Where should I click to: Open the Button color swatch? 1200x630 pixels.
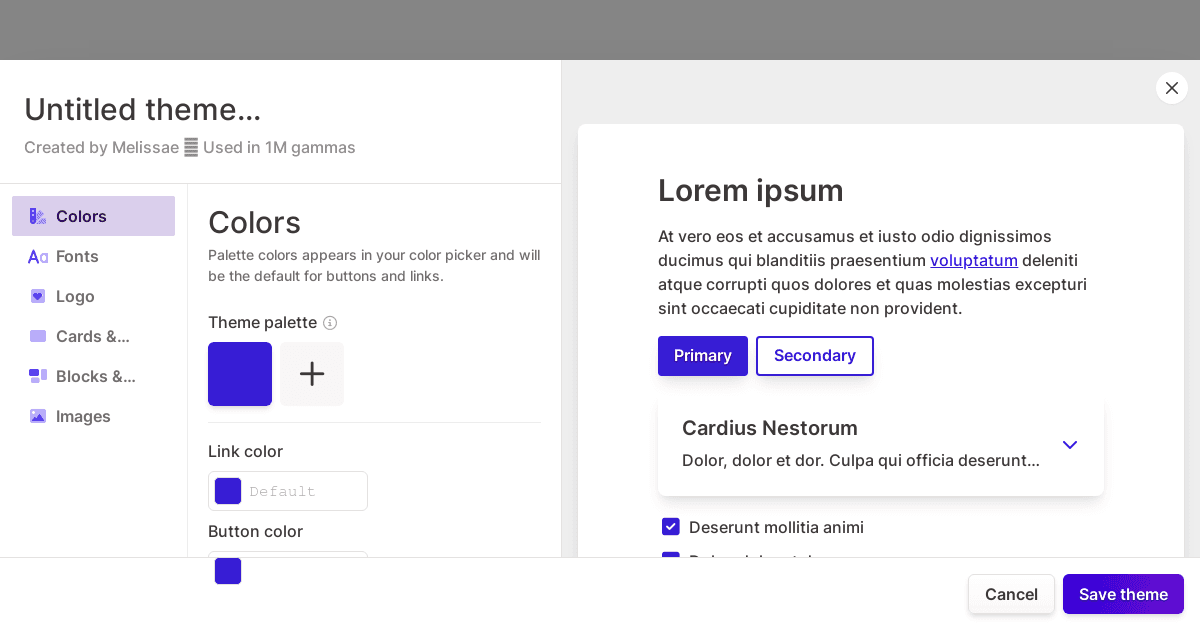[228, 570]
